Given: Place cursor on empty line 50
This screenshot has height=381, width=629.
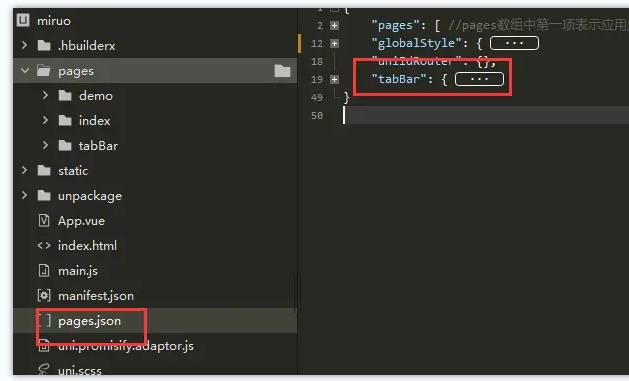Looking at the screenshot, I should pos(486,116).
